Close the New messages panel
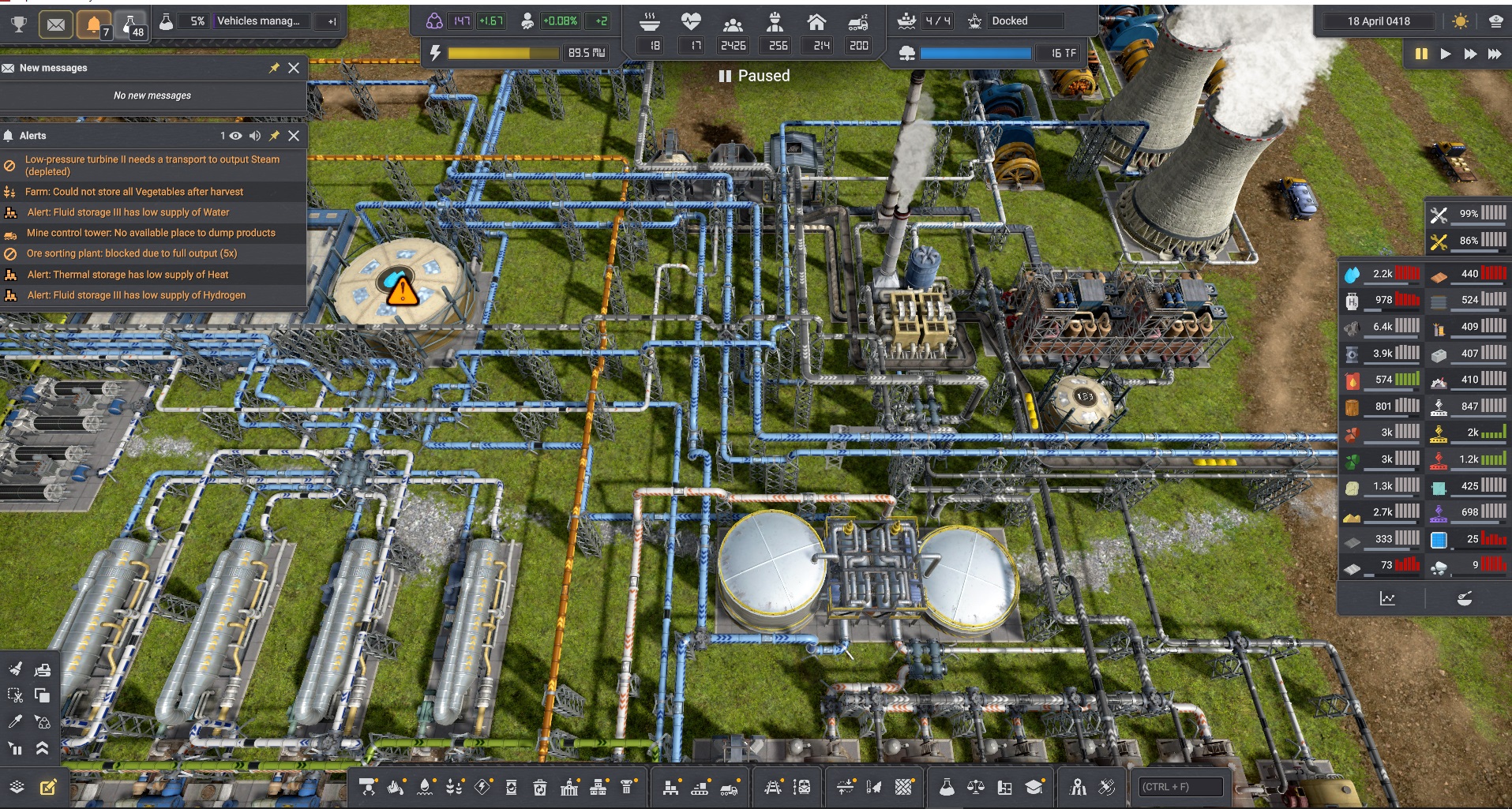1512x809 pixels. point(294,68)
